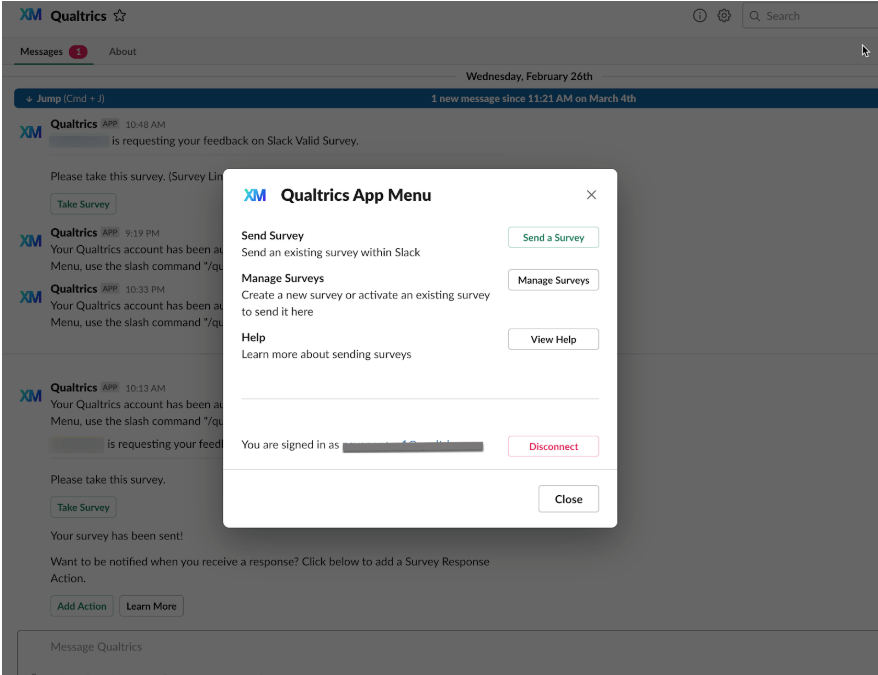Click the Qualtrics channel title
Viewport: 878px width, 675px height.
(x=78, y=16)
